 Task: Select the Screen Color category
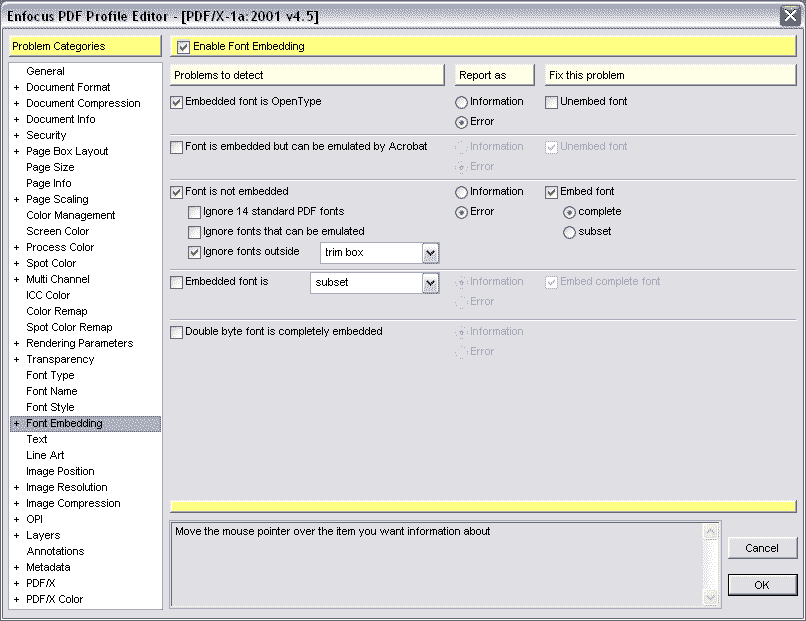point(58,231)
